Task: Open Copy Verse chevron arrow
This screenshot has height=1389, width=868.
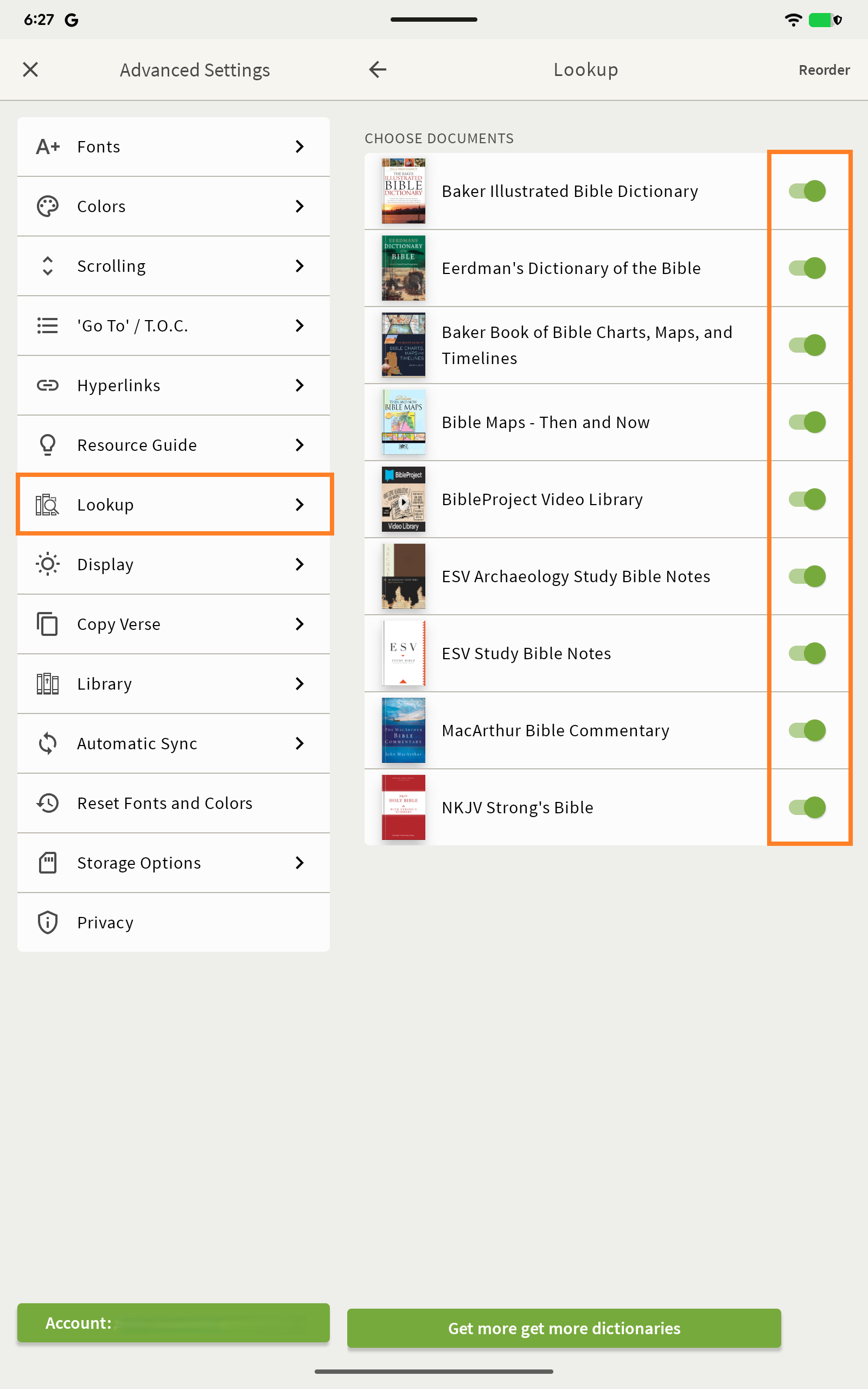Action: [299, 625]
